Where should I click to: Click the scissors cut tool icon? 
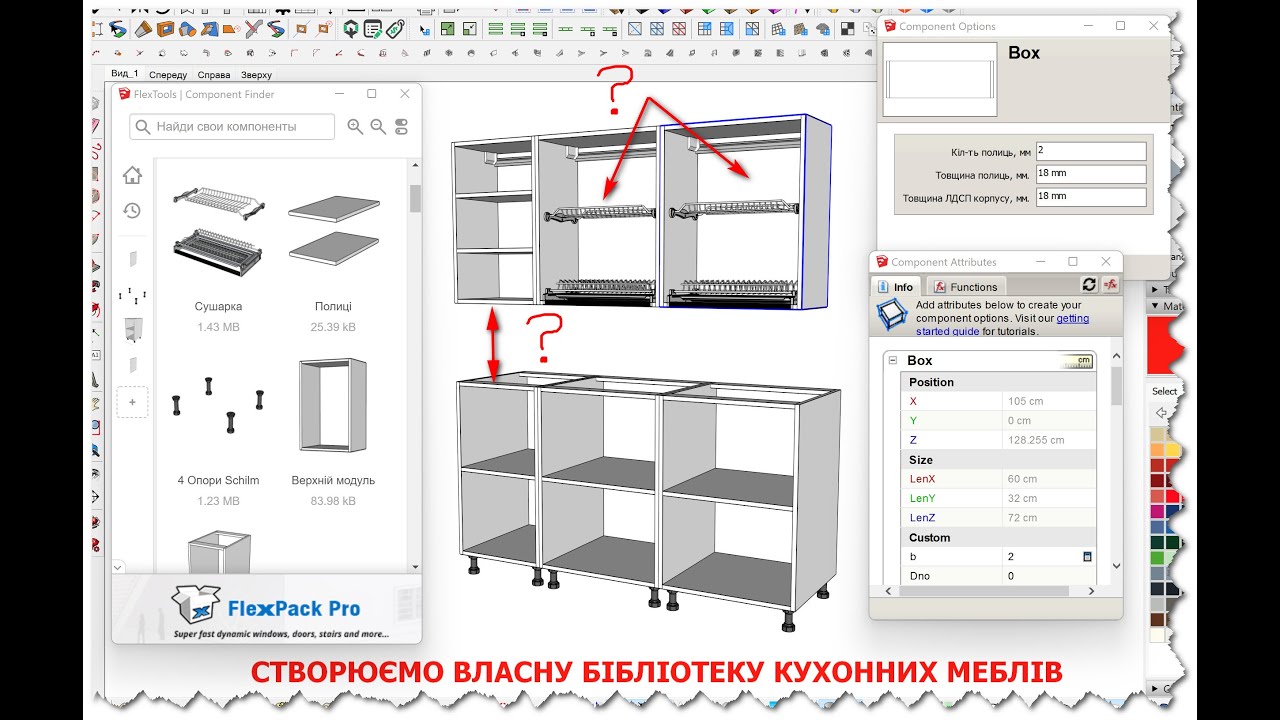252,29
